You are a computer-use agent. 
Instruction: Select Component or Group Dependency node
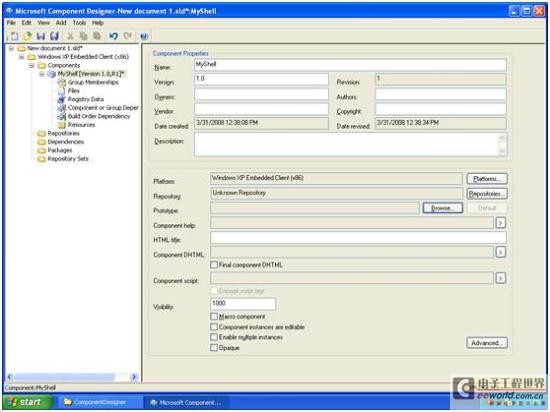[103, 108]
